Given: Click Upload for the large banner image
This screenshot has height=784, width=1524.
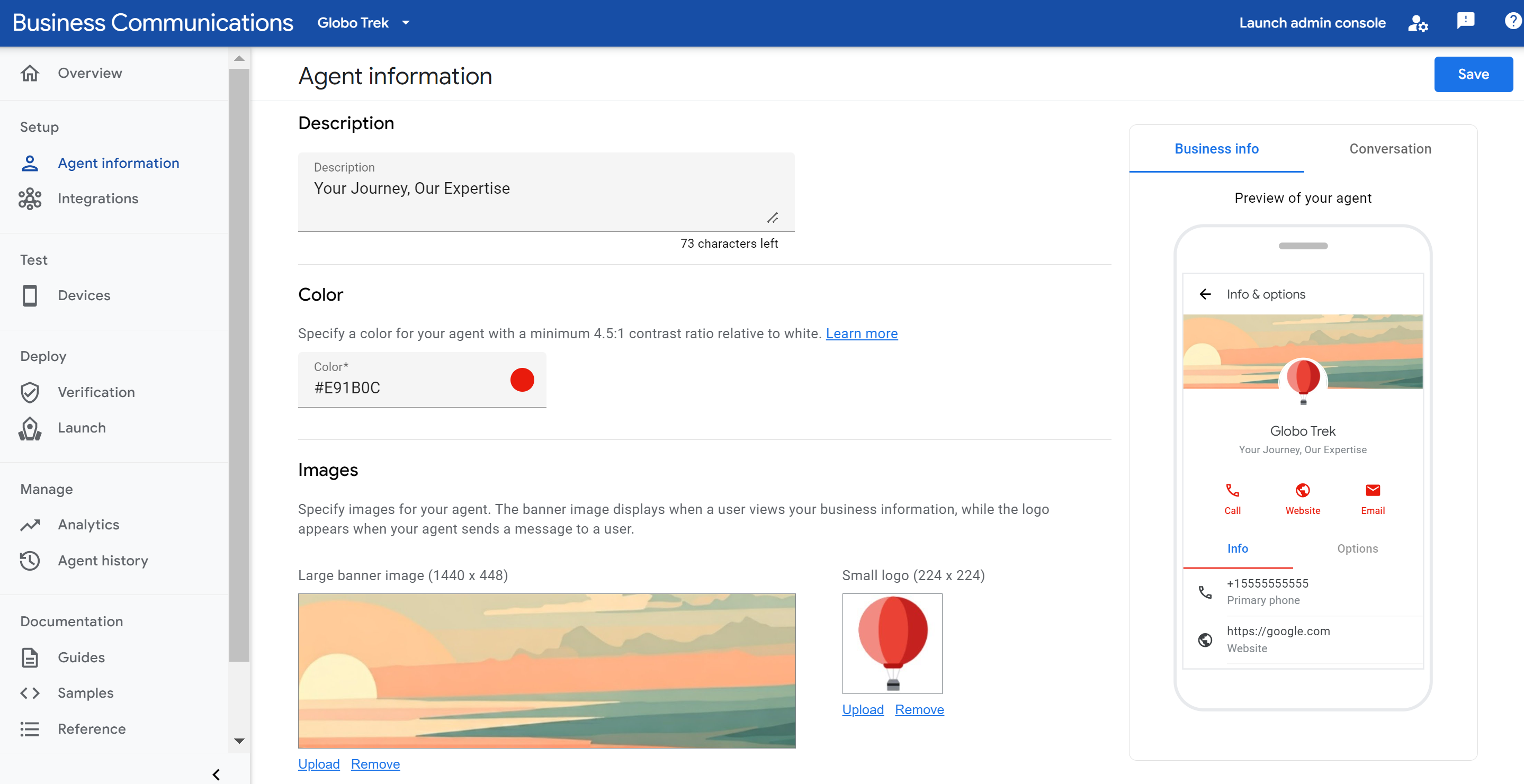Looking at the screenshot, I should [318, 764].
